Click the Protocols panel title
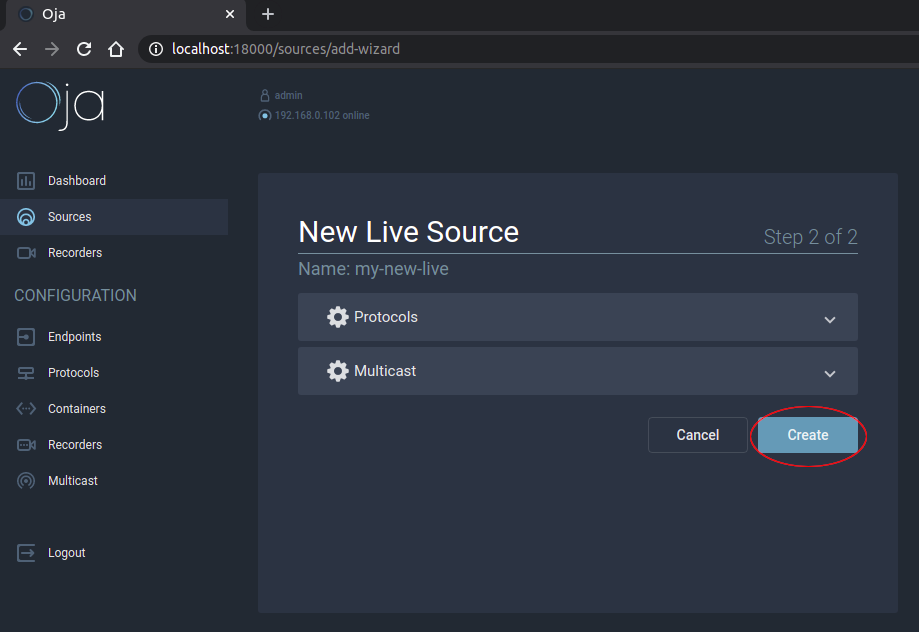This screenshot has height=632, width=919. tap(386, 317)
